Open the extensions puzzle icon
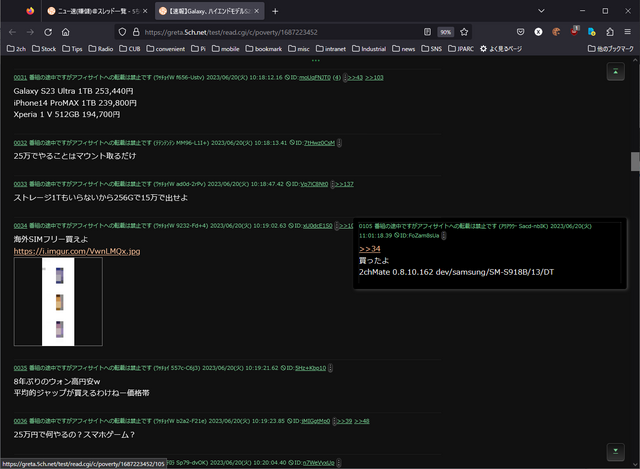This screenshot has height=469, width=640. coord(610,32)
